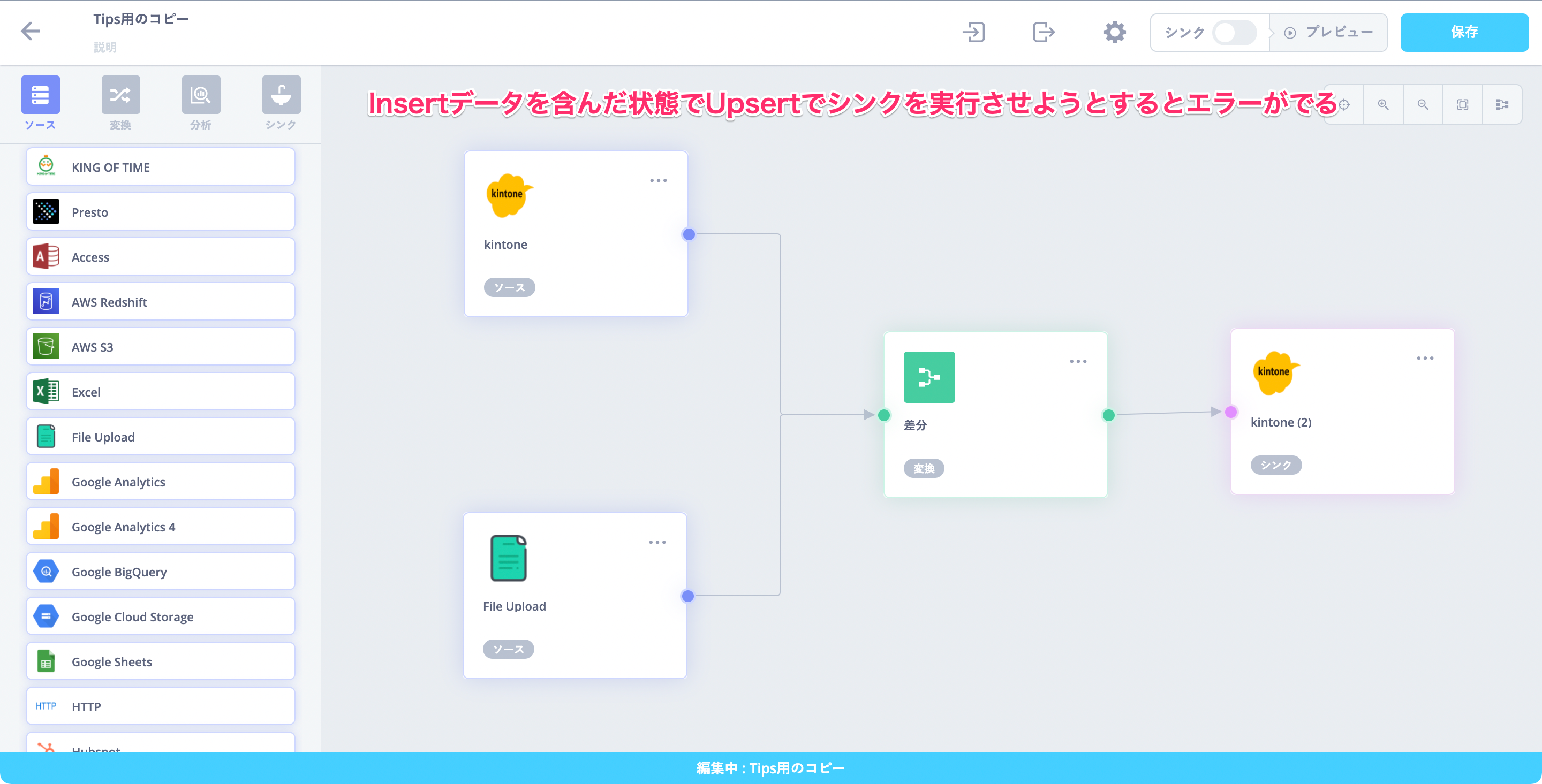Select Access source item

pyautogui.click(x=161, y=257)
